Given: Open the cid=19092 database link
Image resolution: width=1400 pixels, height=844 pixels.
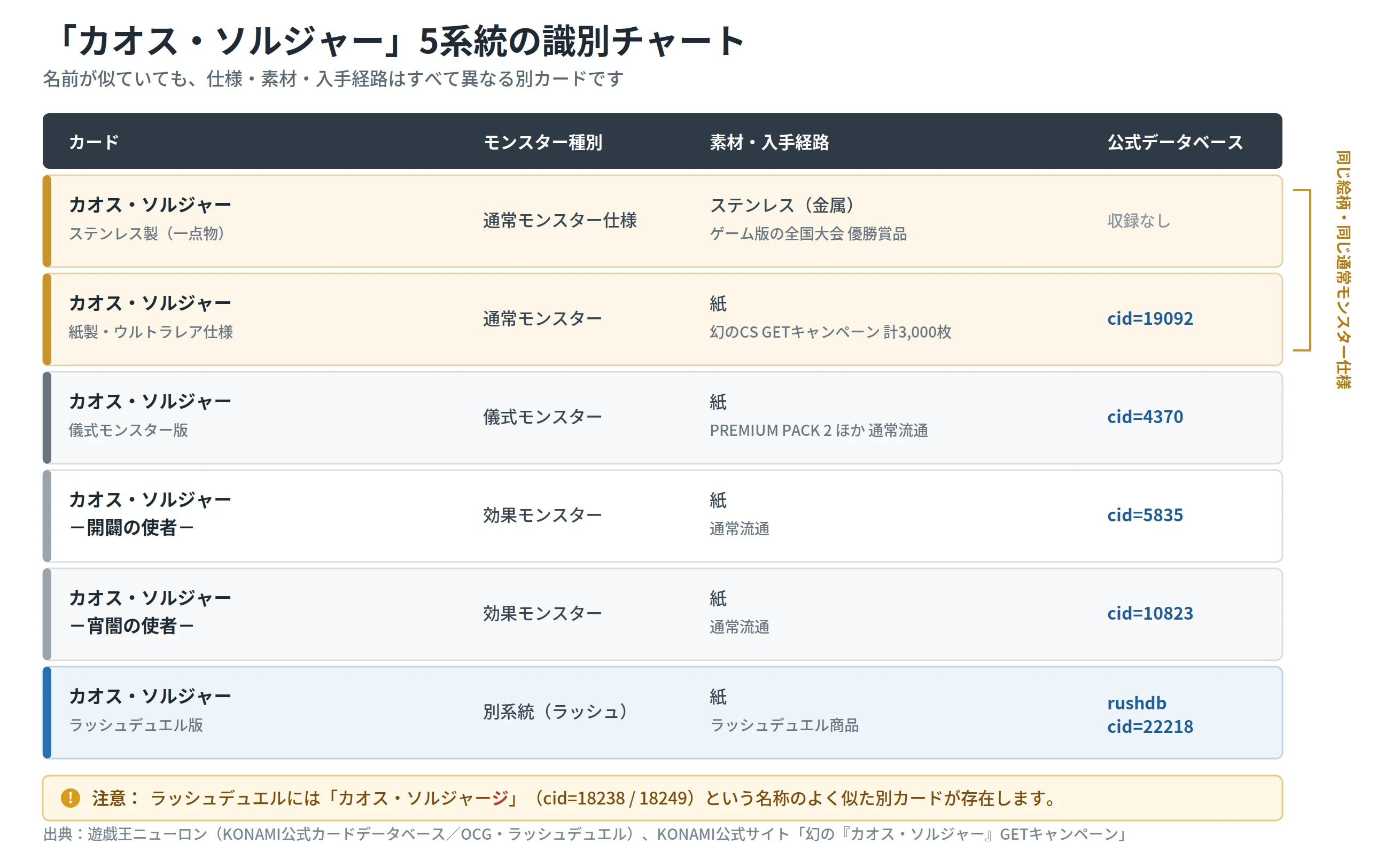Looking at the screenshot, I should click(x=1150, y=318).
